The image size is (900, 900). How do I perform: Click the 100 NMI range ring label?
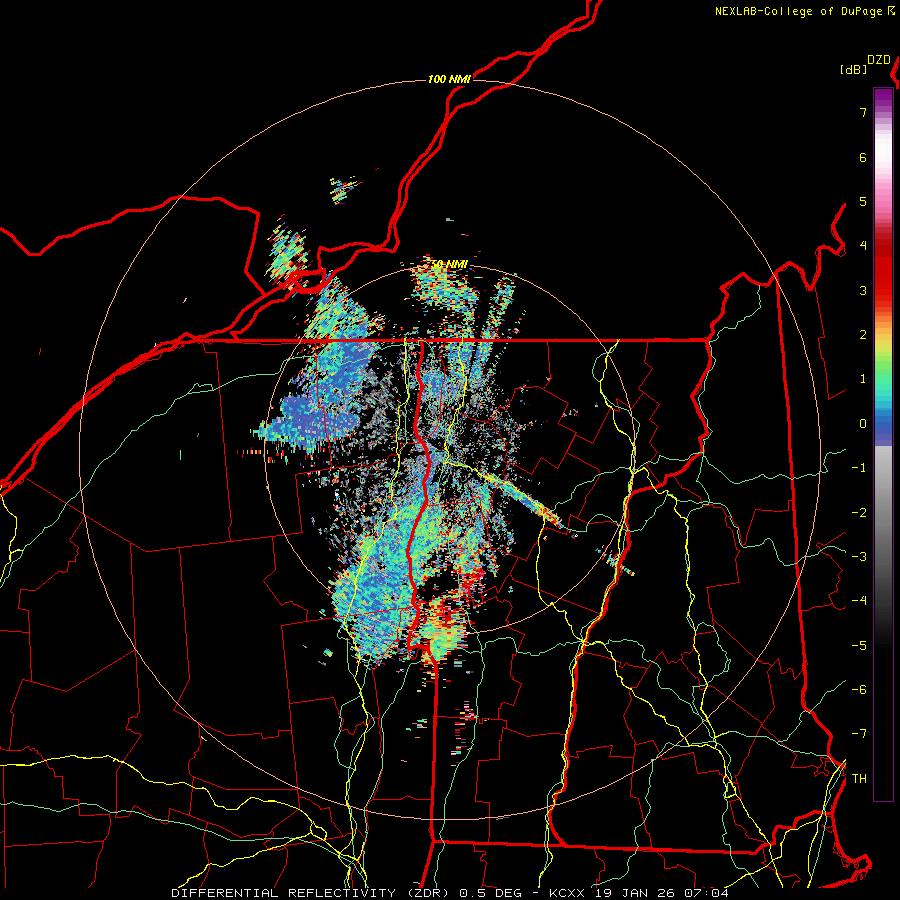coord(449,79)
